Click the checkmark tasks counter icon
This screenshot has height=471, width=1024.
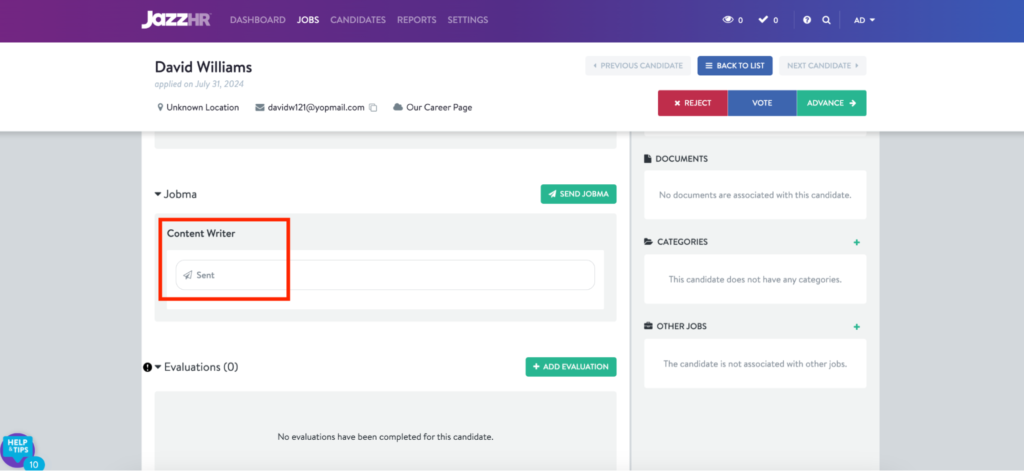coord(763,20)
